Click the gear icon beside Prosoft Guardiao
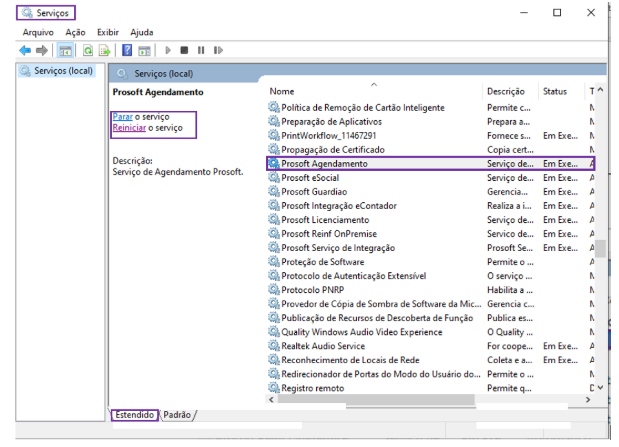Image resolution: width=619 pixels, height=447 pixels. [274, 191]
